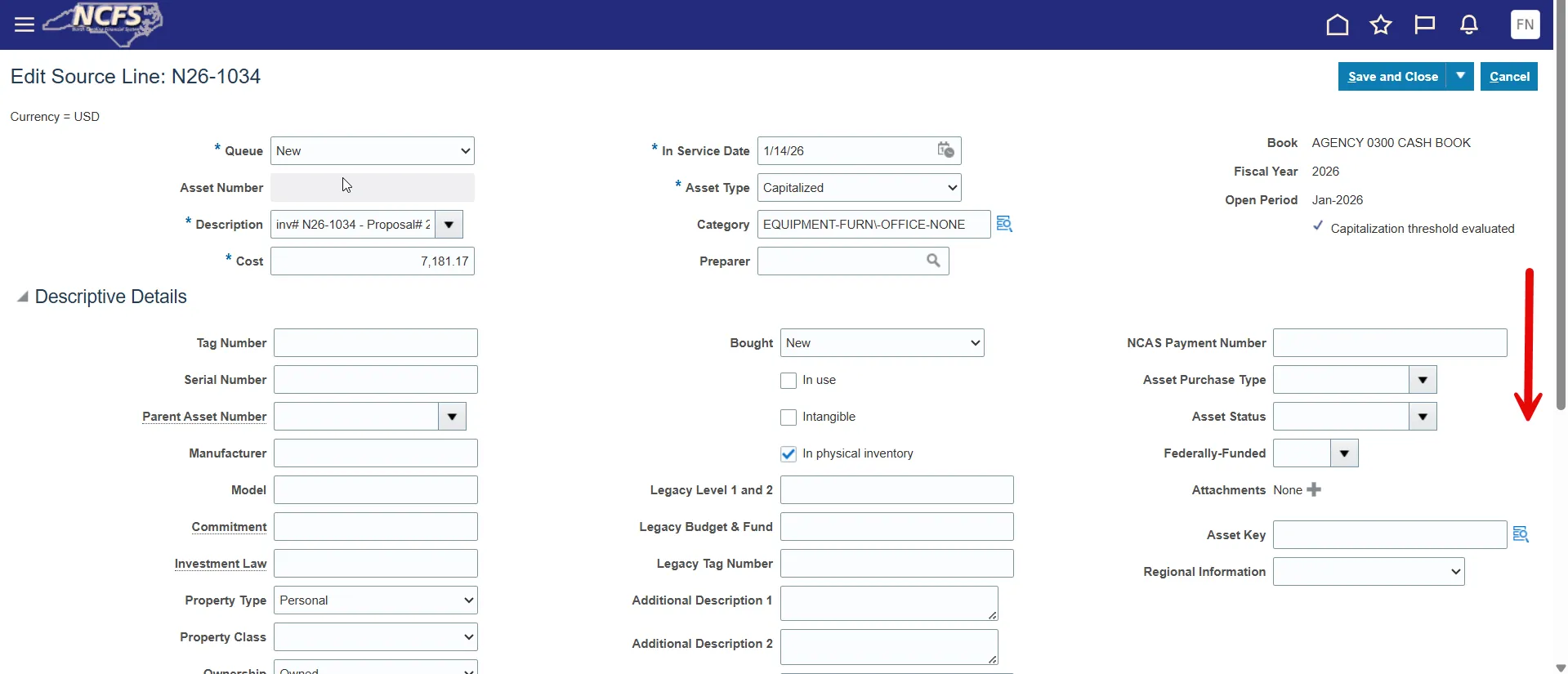Enable the Intangible checkbox
Screen dimensions: 1568x674
pyautogui.click(x=788, y=417)
